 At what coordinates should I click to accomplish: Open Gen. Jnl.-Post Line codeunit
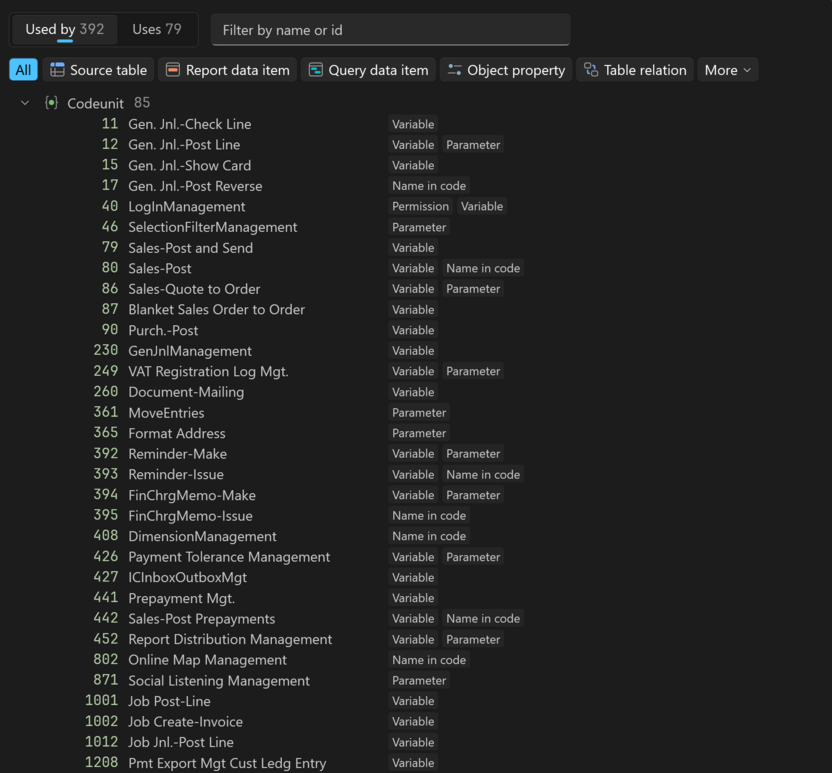(184, 145)
